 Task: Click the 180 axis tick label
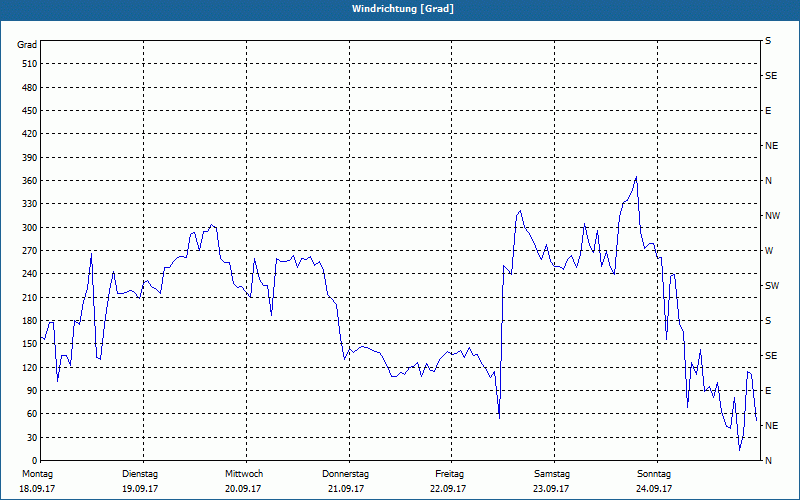pyautogui.click(x=30, y=320)
